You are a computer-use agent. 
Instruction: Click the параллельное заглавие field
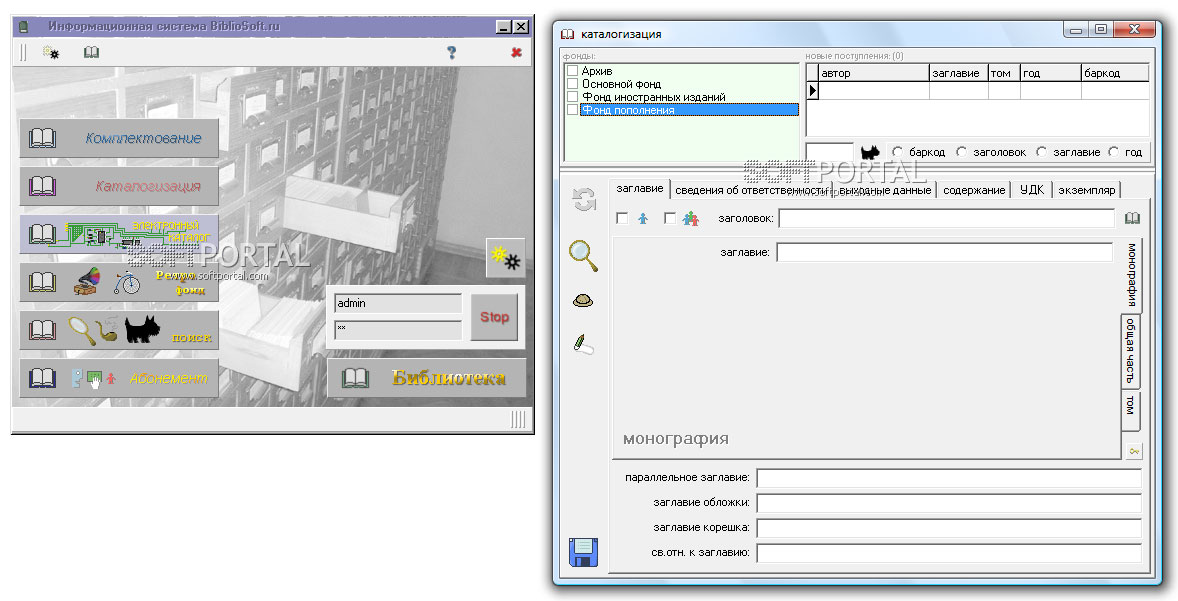(x=949, y=478)
